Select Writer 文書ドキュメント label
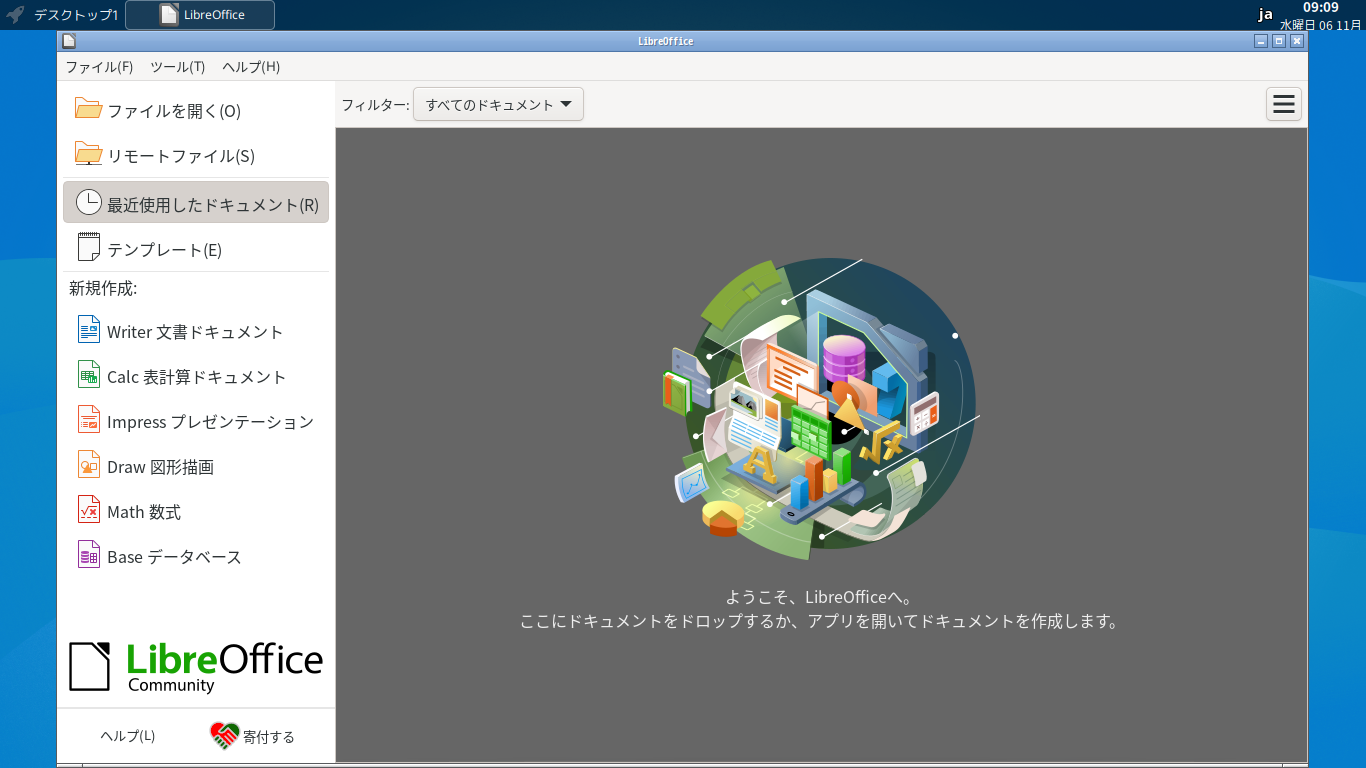The height and width of the screenshot is (768, 1366). coord(195,331)
